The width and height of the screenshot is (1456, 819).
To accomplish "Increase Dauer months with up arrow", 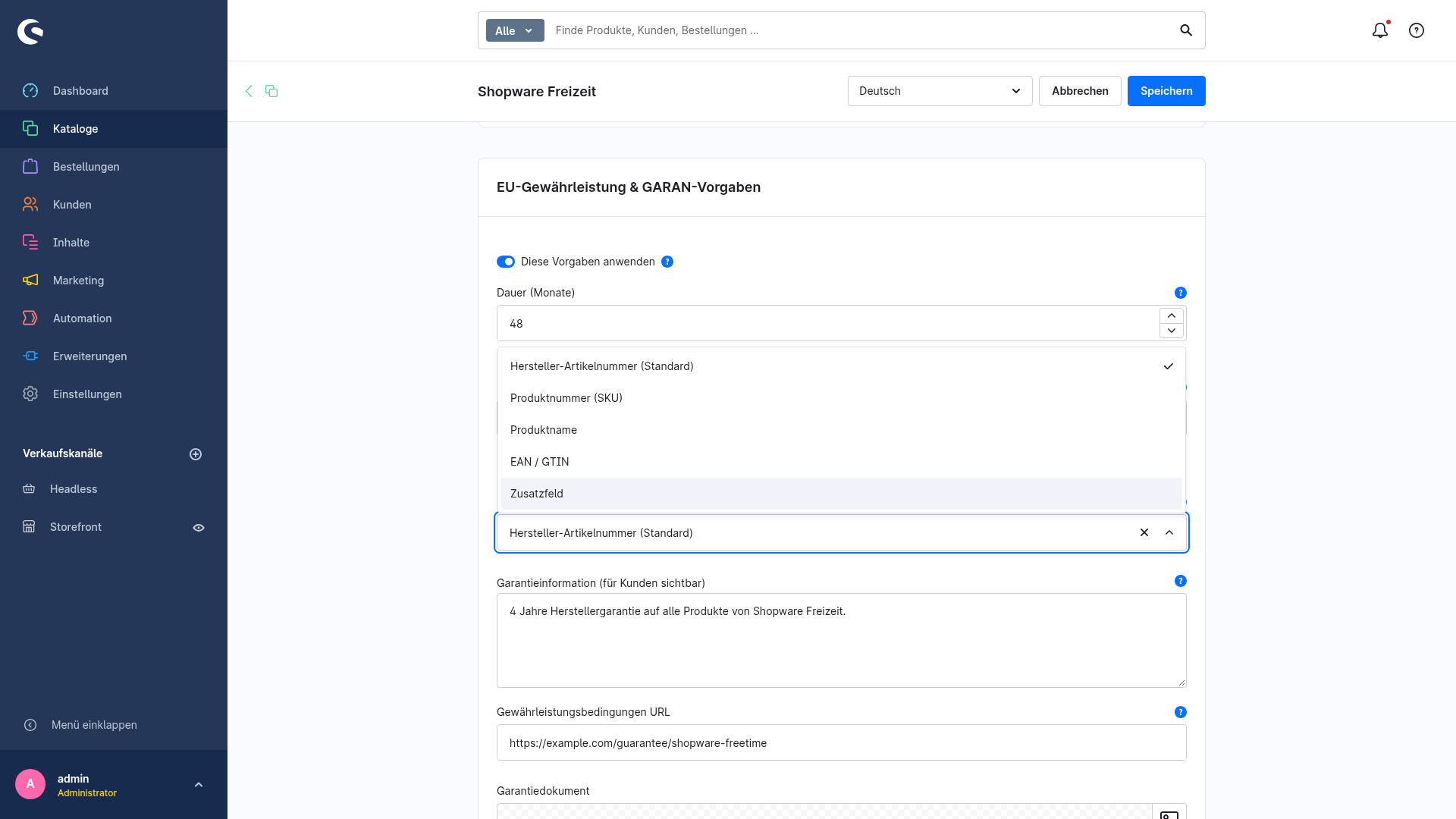I will [1172, 315].
